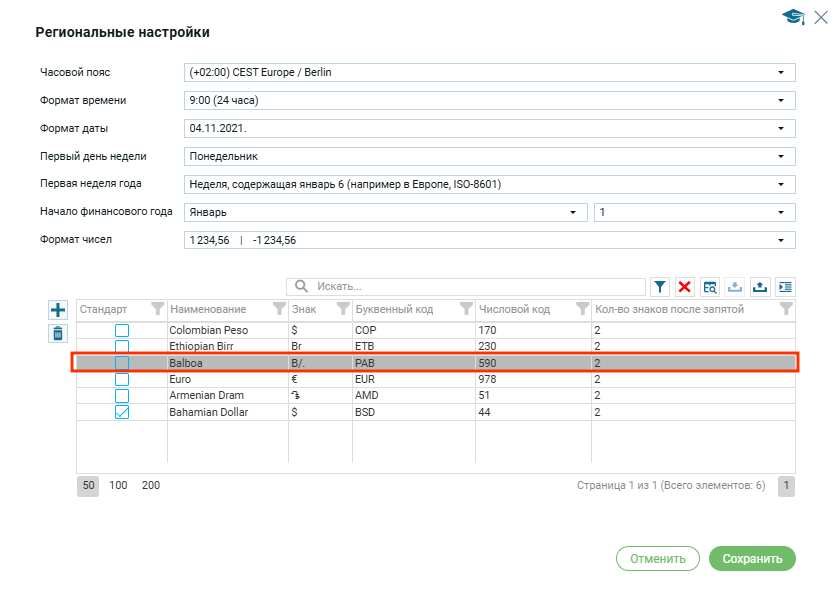Image resolution: width=835 pixels, height=593 pixels.
Task: Click the Сохранить button
Action: 752,559
